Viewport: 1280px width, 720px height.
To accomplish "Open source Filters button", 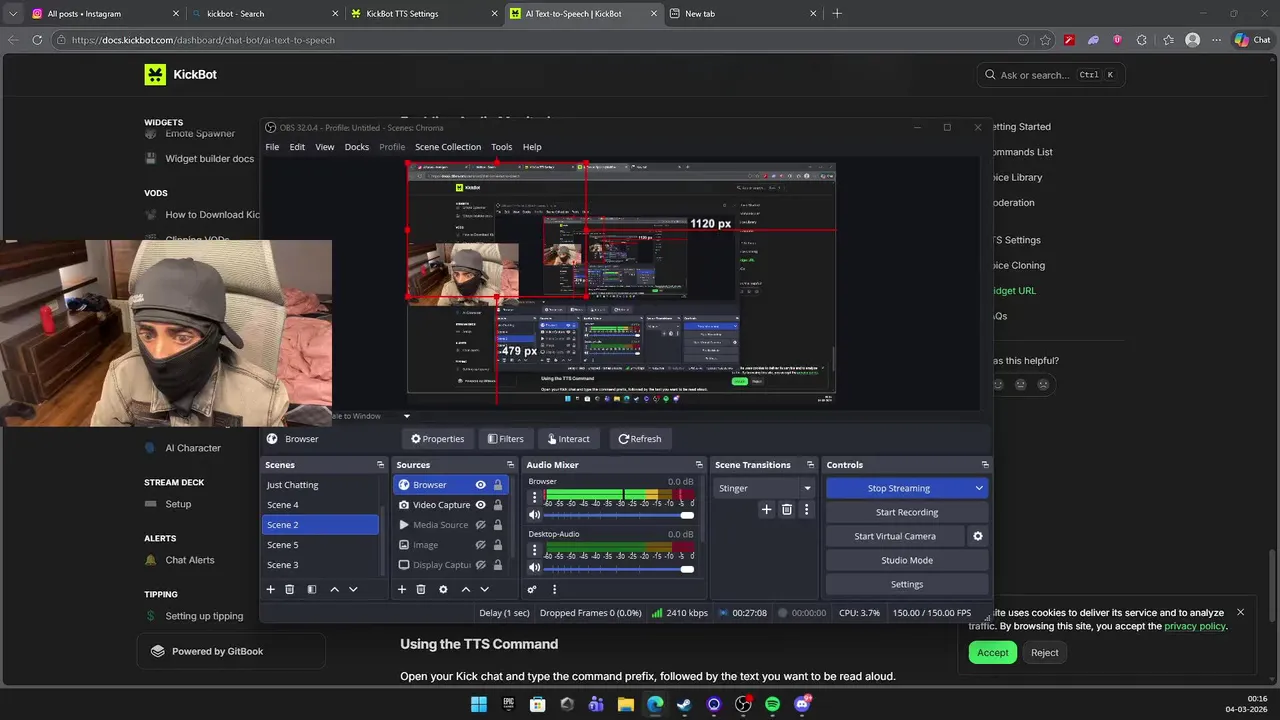I will (506, 439).
